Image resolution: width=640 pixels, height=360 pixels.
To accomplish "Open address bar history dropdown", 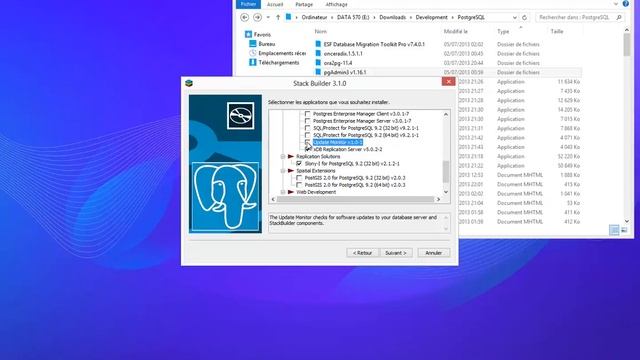I will (x=514, y=18).
